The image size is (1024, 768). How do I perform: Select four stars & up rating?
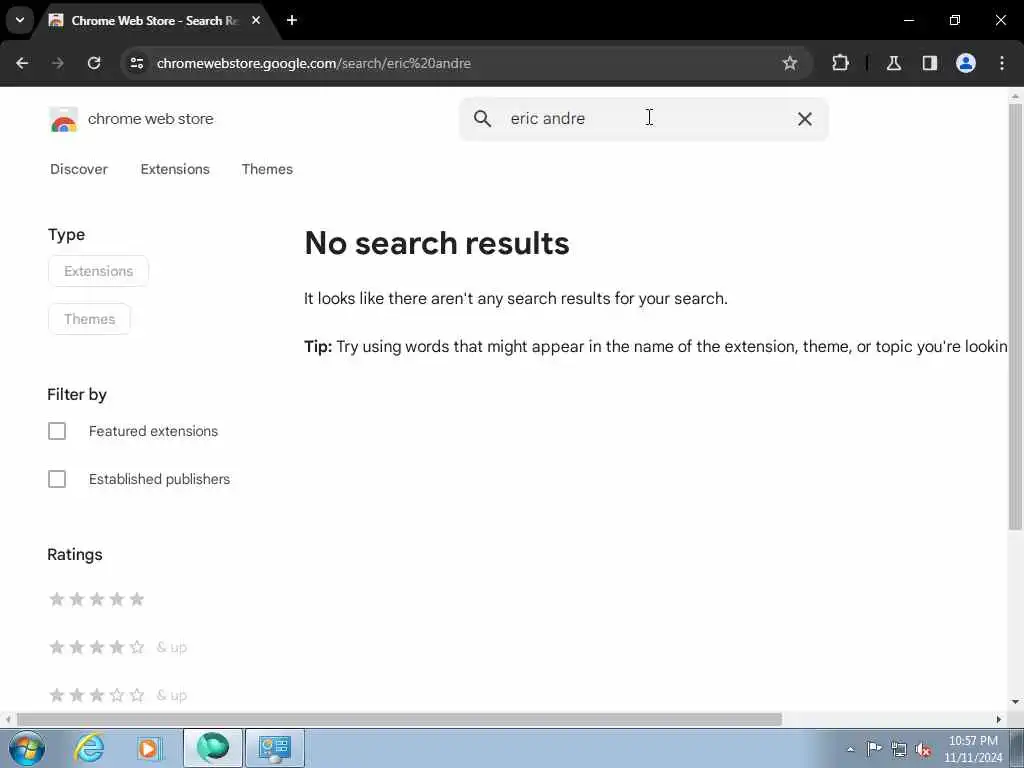point(118,647)
